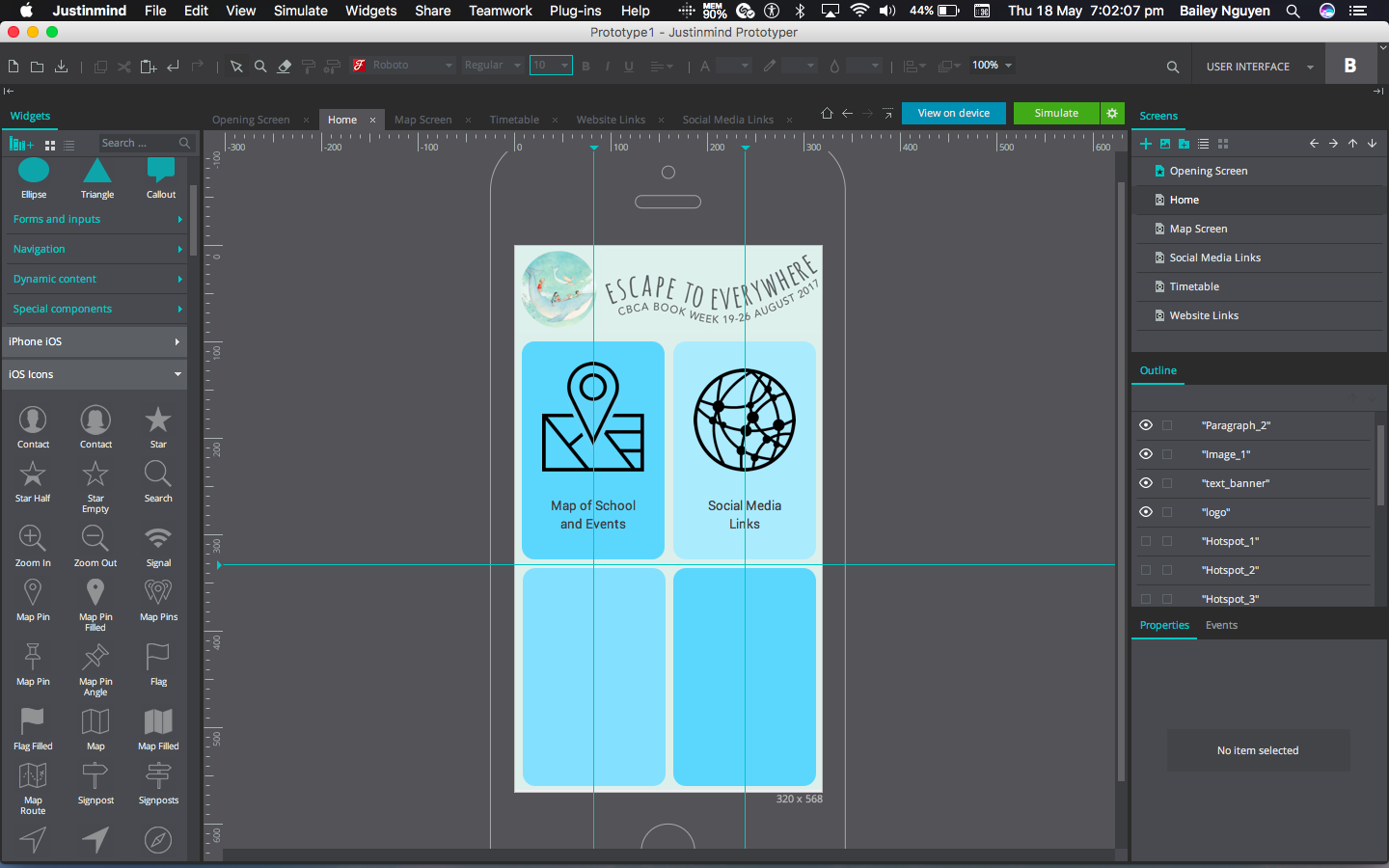Select the Signpost icon widget
Viewport: 1389px width, 868px height.
[95, 776]
